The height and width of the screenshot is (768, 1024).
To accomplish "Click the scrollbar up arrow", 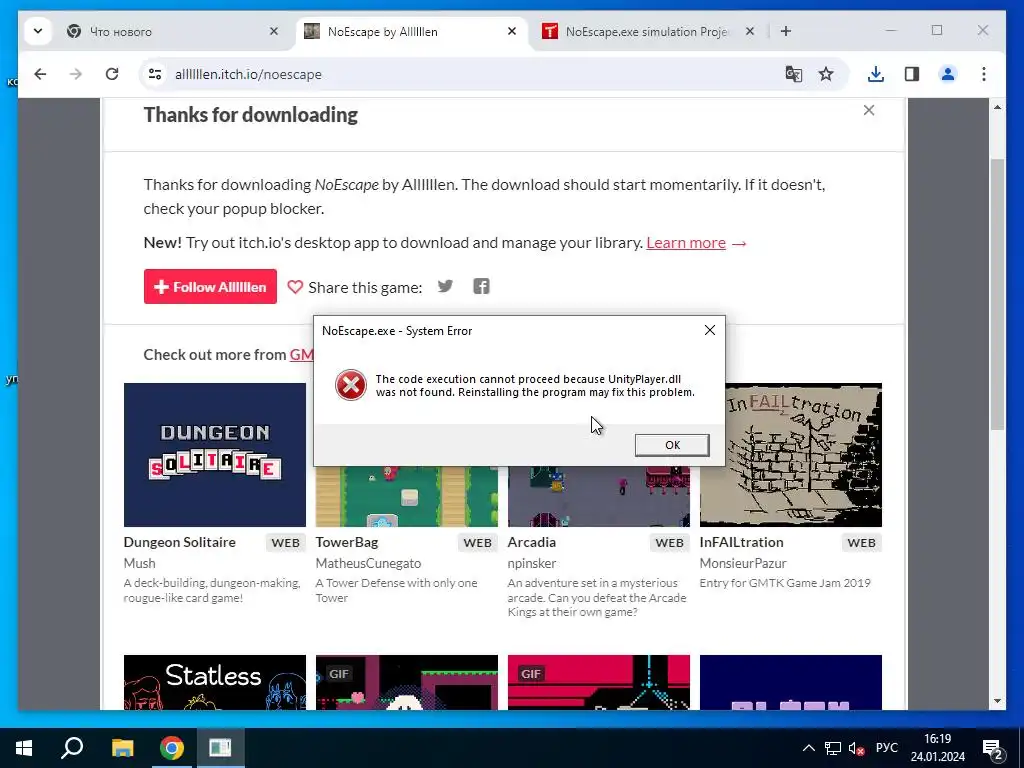I will tap(997, 107).
